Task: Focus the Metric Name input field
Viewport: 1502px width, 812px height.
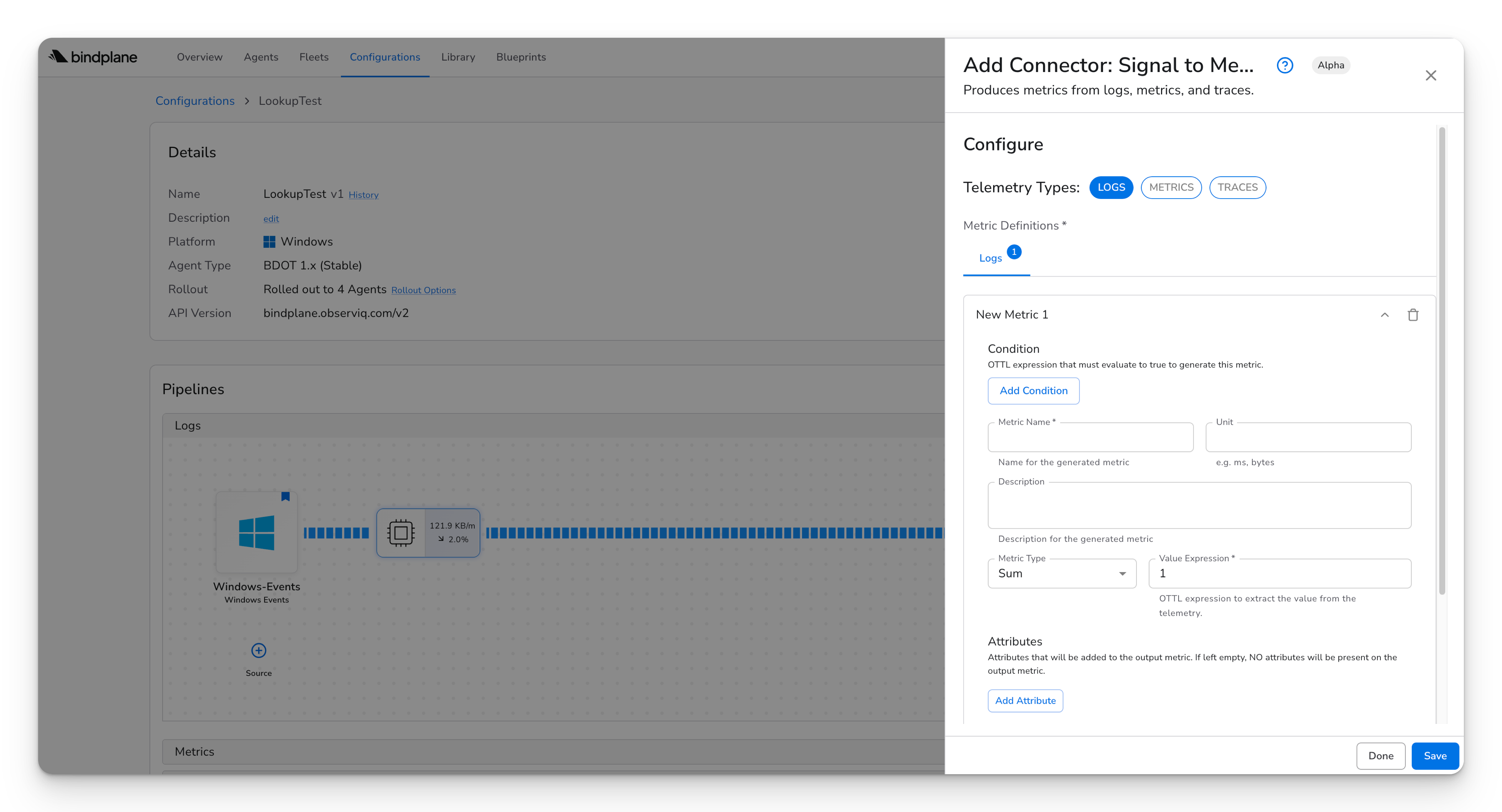Action: [x=1090, y=438]
